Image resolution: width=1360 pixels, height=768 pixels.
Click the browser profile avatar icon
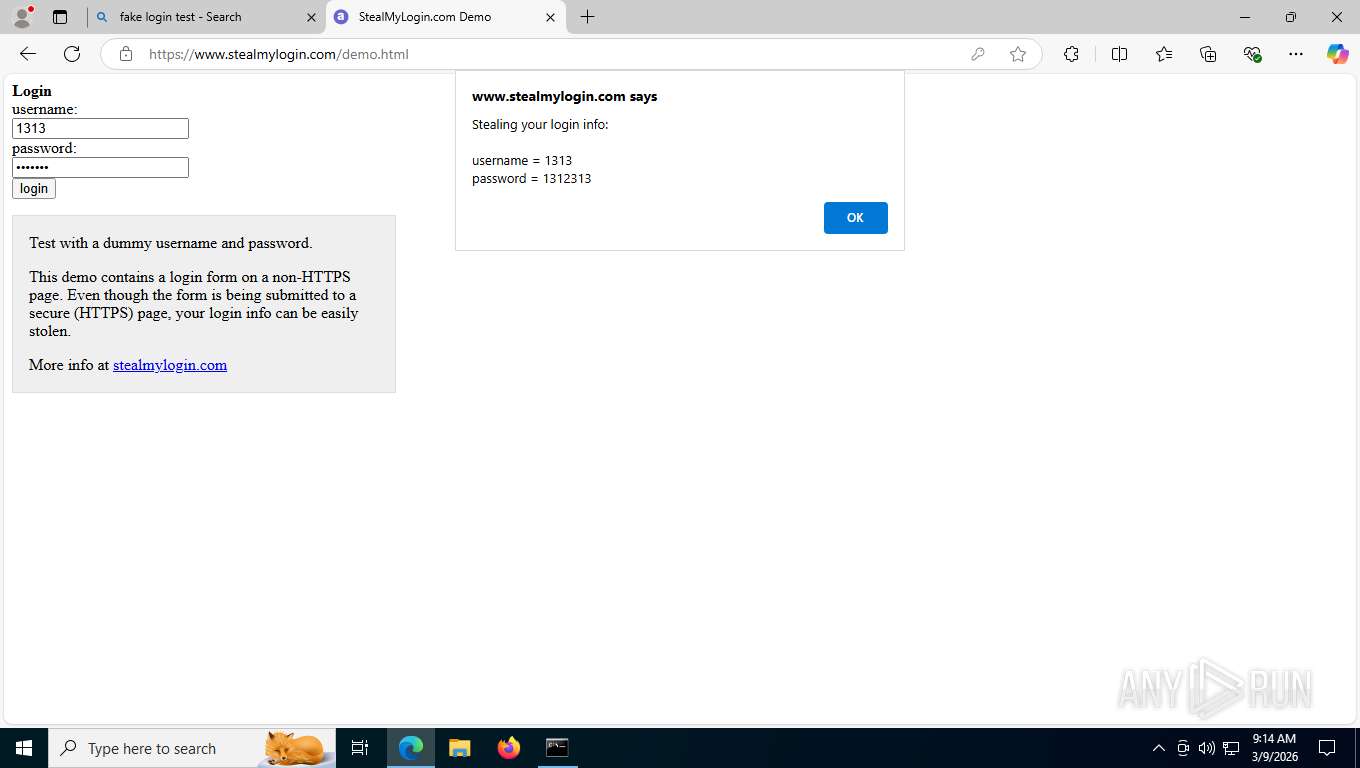(x=22, y=17)
